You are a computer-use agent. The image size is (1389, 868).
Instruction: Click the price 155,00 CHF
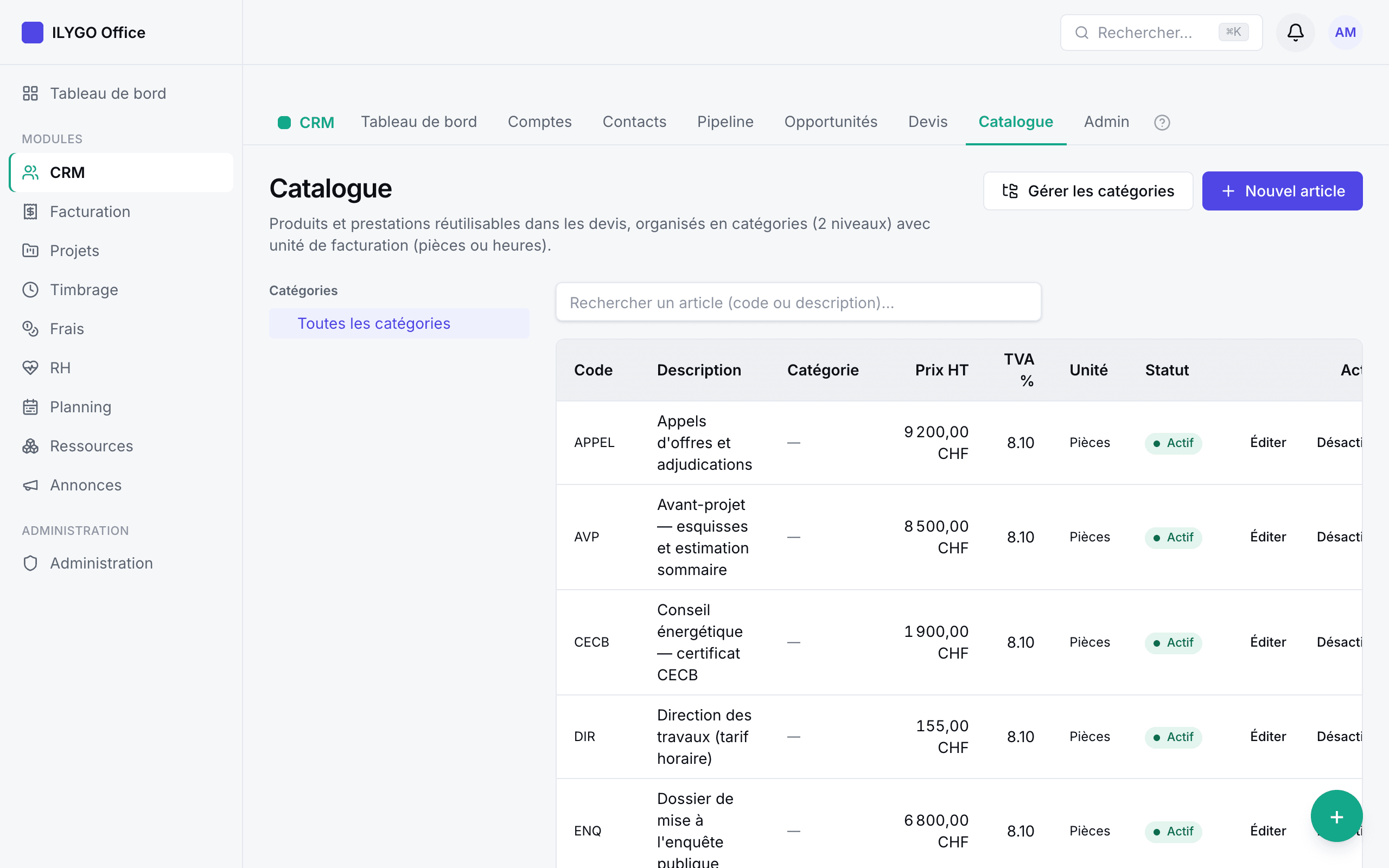click(942, 737)
